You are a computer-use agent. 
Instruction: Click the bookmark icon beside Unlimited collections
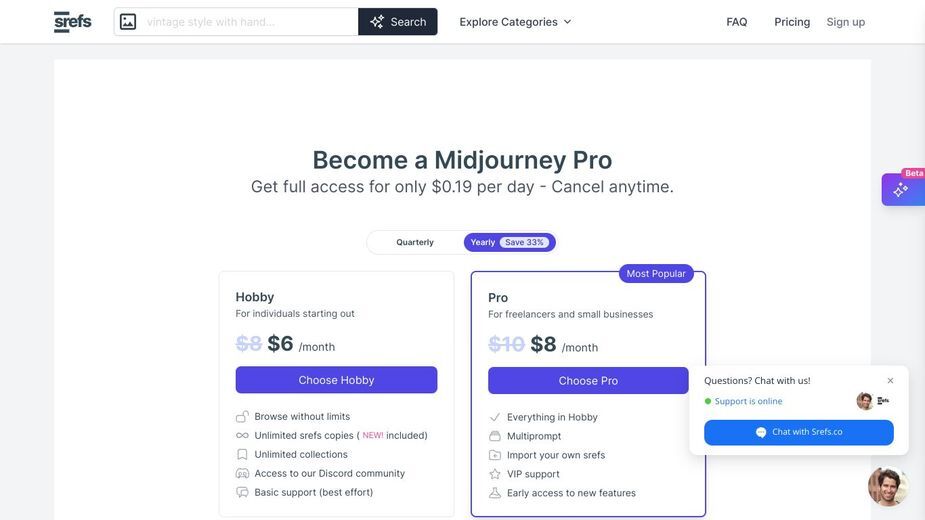coord(242,454)
